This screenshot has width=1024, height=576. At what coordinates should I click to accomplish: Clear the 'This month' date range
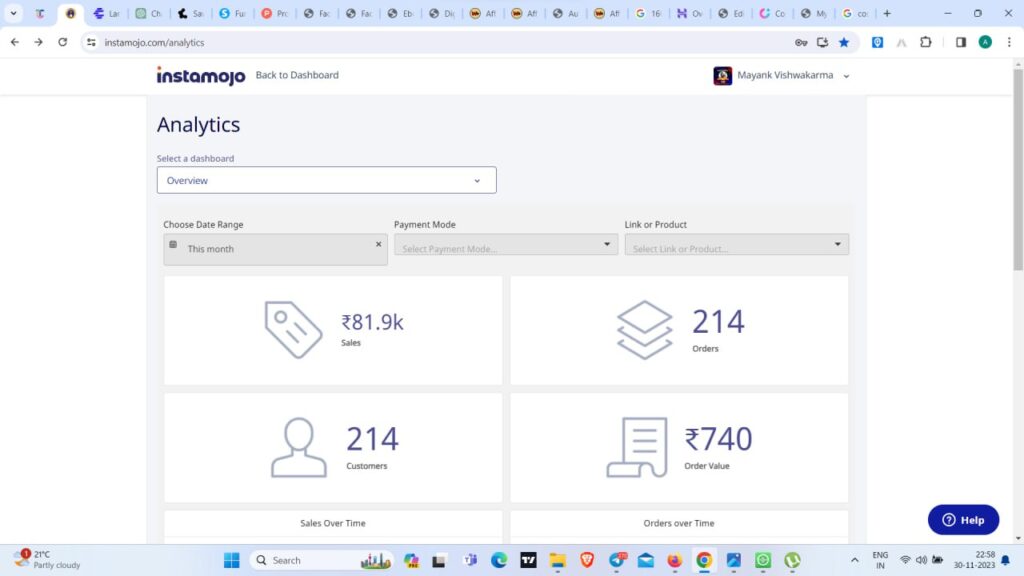(x=378, y=244)
